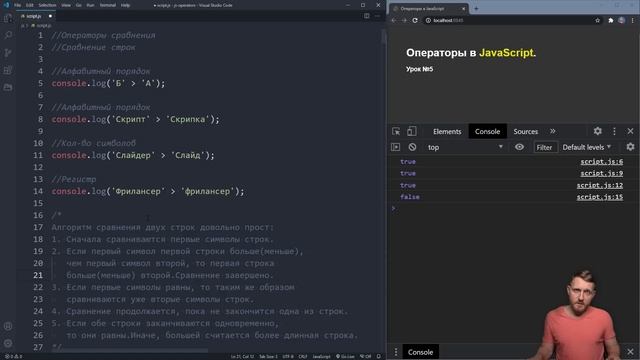This screenshot has width=640, height=360.
Task: Switch to the Elements tab in DevTools
Action: (447, 131)
